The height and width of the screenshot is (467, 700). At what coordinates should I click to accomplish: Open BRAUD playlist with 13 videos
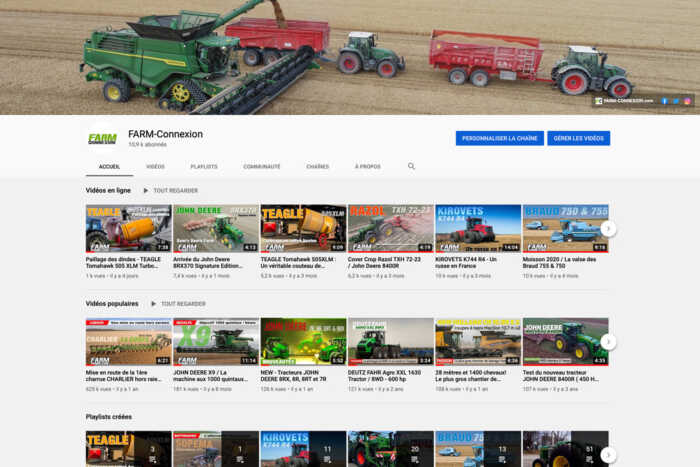pyautogui.click(x=478, y=449)
